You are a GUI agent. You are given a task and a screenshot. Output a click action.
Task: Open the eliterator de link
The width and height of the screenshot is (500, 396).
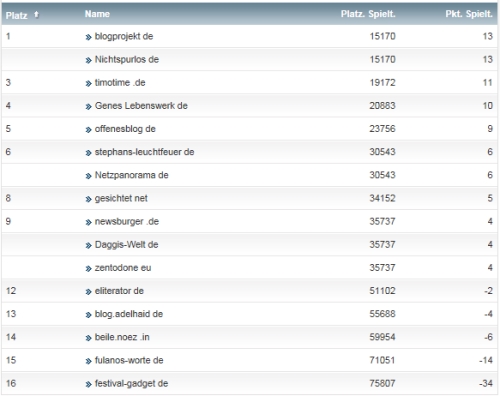pos(119,291)
